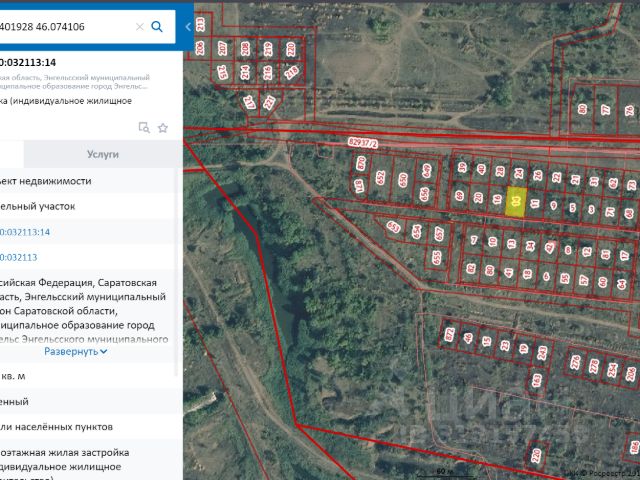Select parcel 69 on the map
The image size is (640, 480).
click(460, 196)
